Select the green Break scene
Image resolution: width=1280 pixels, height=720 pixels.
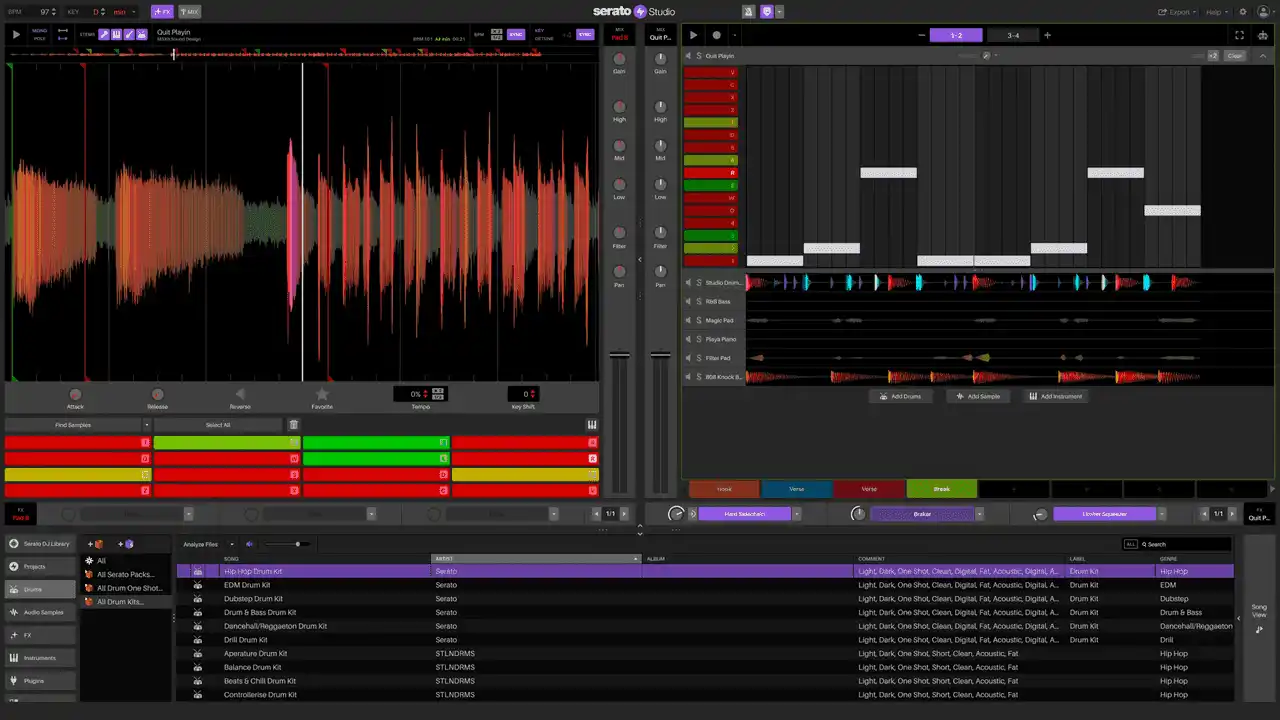tap(942, 489)
